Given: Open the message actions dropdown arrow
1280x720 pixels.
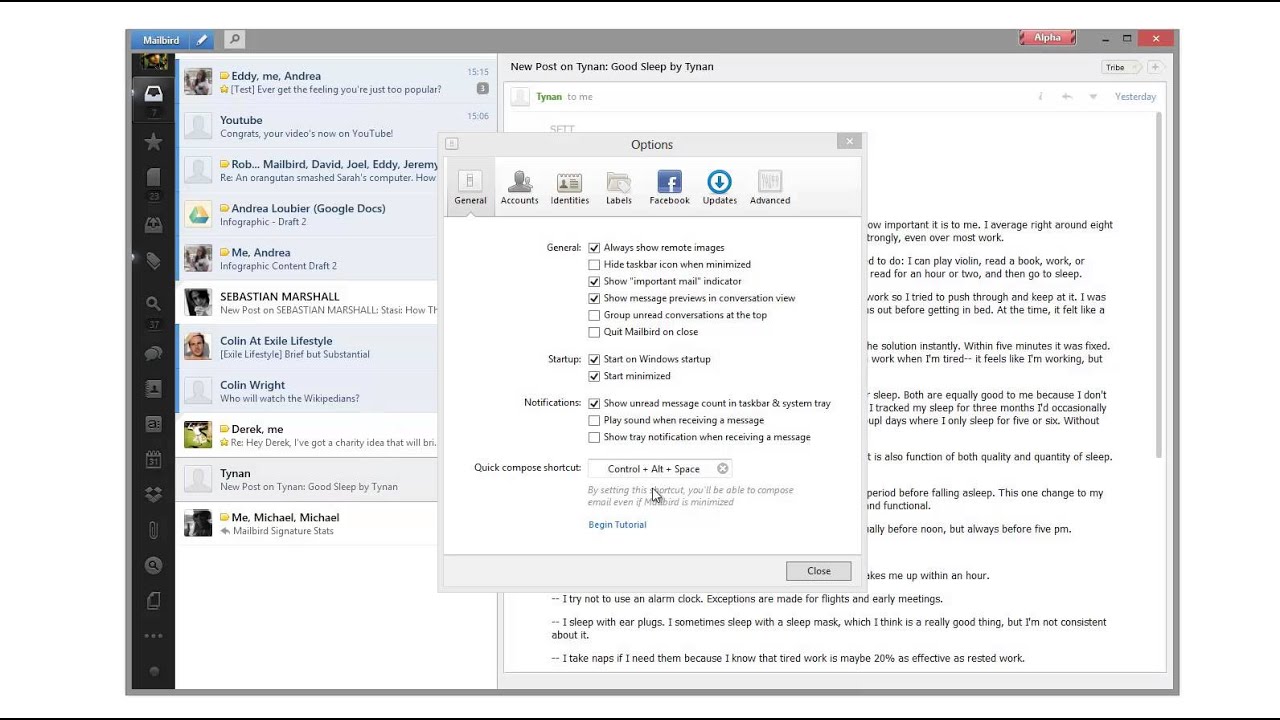Looking at the screenshot, I should [1093, 97].
